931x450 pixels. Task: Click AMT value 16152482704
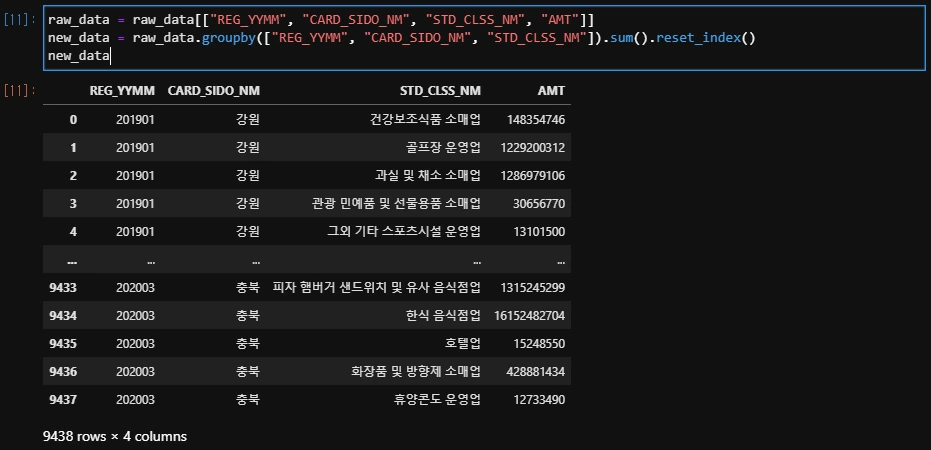530,316
